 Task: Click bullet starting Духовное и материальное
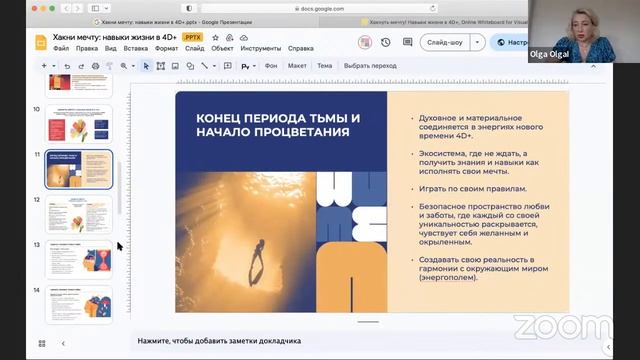point(481,127)
